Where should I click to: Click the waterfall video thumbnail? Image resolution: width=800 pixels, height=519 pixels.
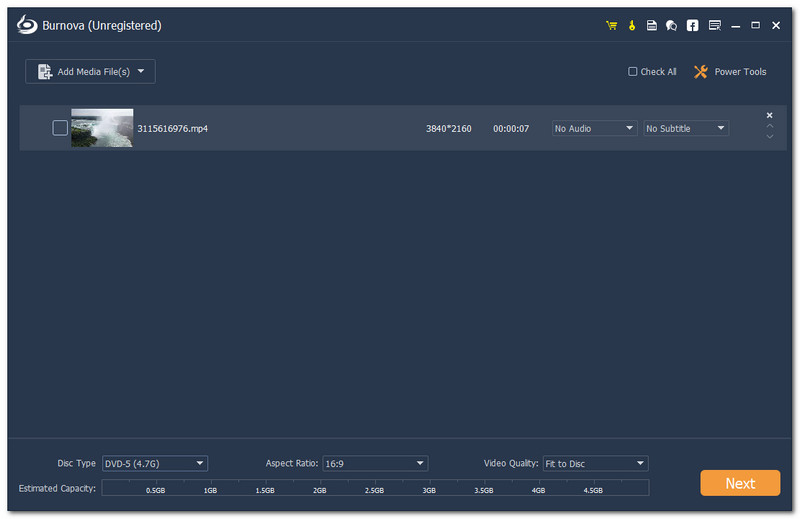102,128
